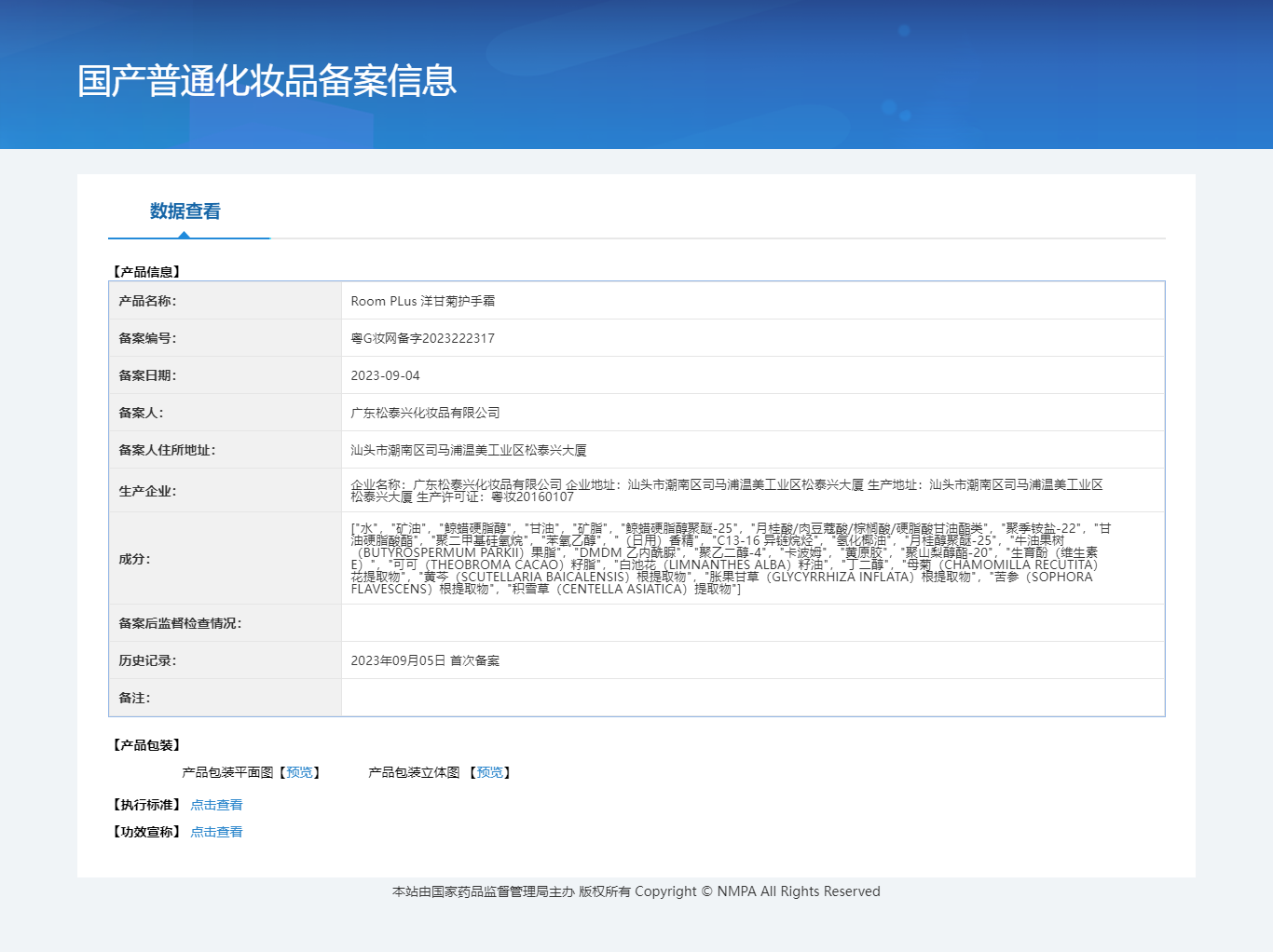Click 点击查看 next to 功效宣称

[x=216, y=832]
